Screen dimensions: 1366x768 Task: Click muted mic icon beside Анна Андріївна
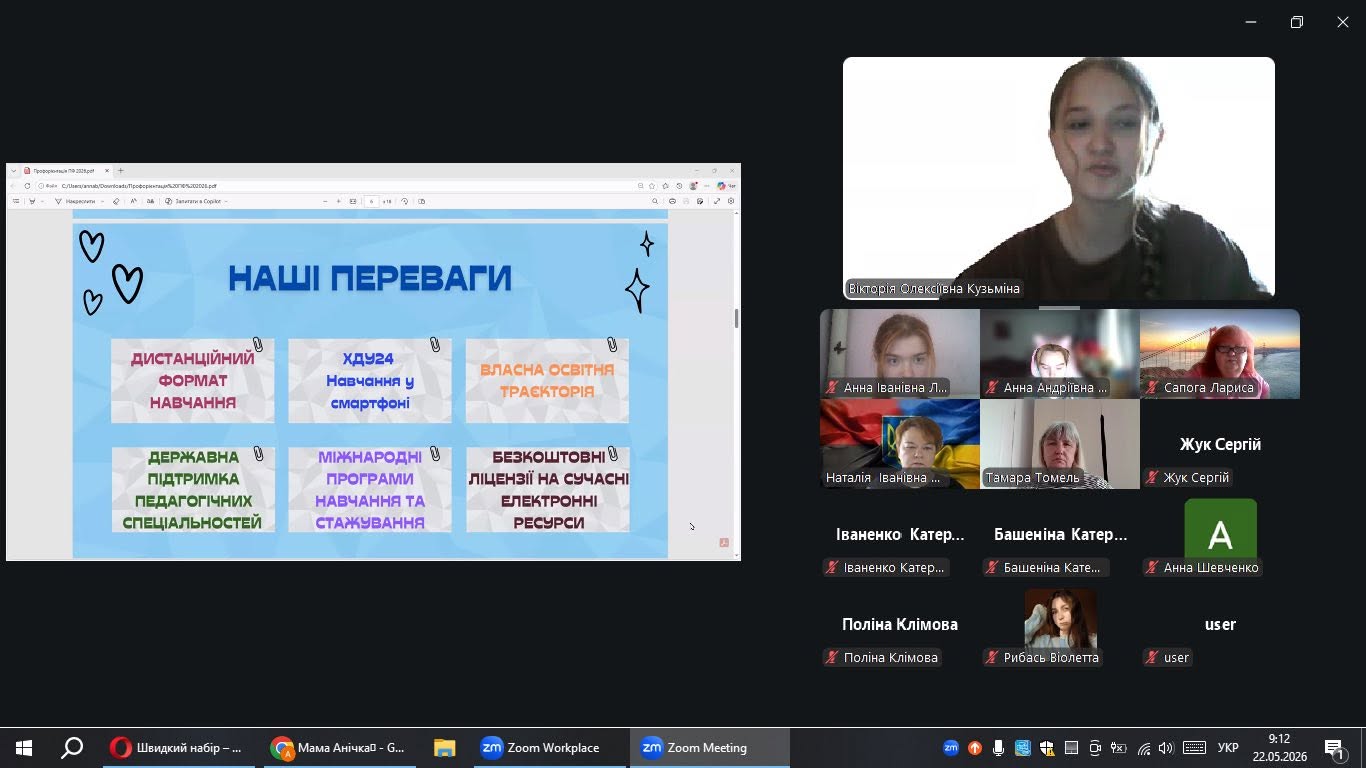pos(992,388)
